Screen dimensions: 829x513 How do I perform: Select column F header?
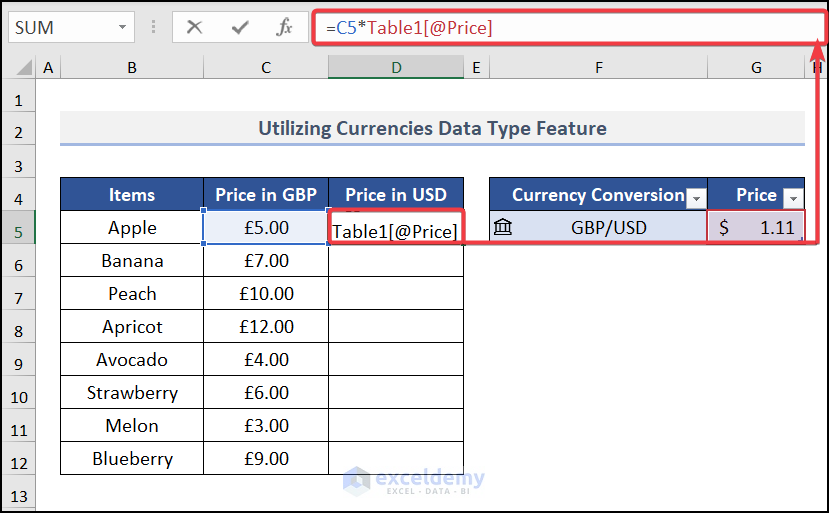(x=598, y=67)
